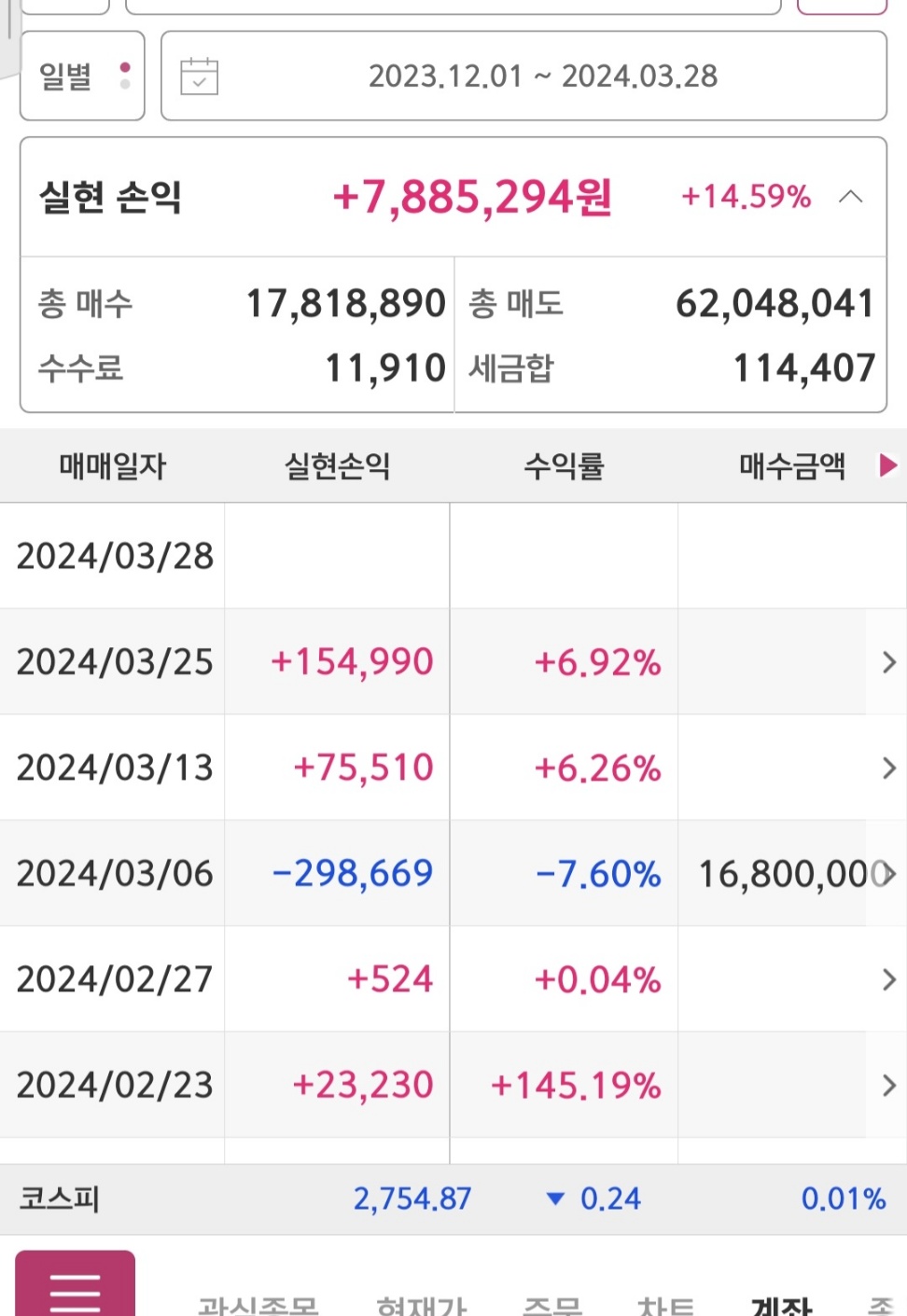The height and width of the screenshot is (1316, 907).
Task: Open details arrow for 2024/03/06 row
Action: click(888, 874)
